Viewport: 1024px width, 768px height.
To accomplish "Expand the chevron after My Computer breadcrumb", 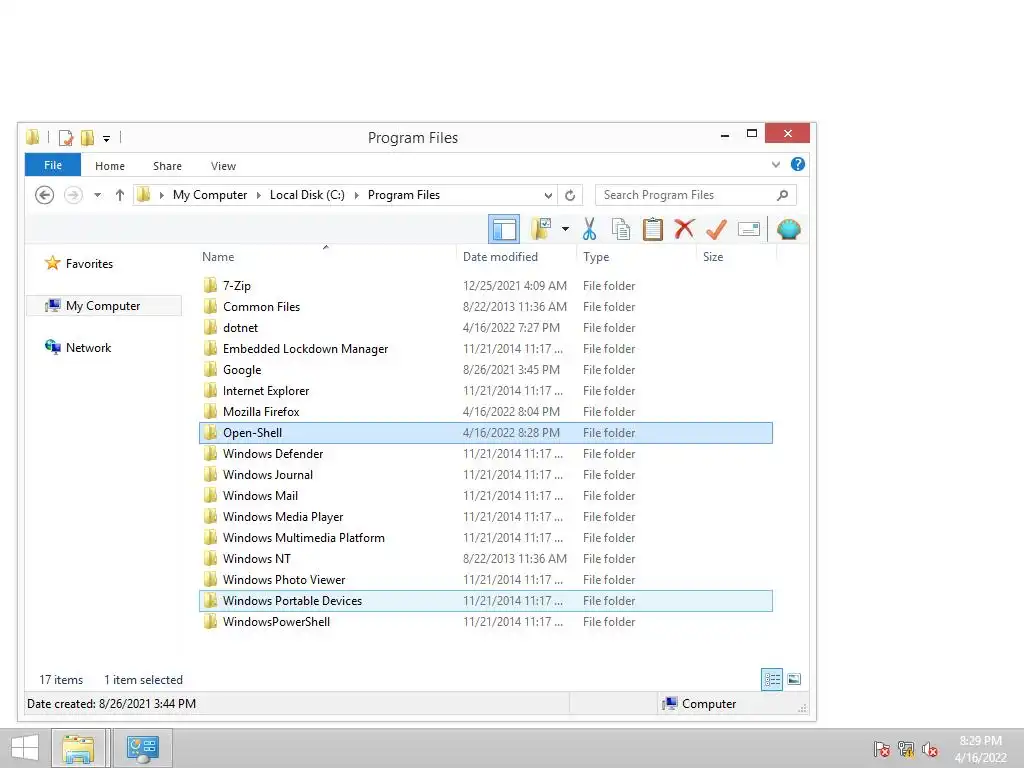I will click(x=259, y=195).
